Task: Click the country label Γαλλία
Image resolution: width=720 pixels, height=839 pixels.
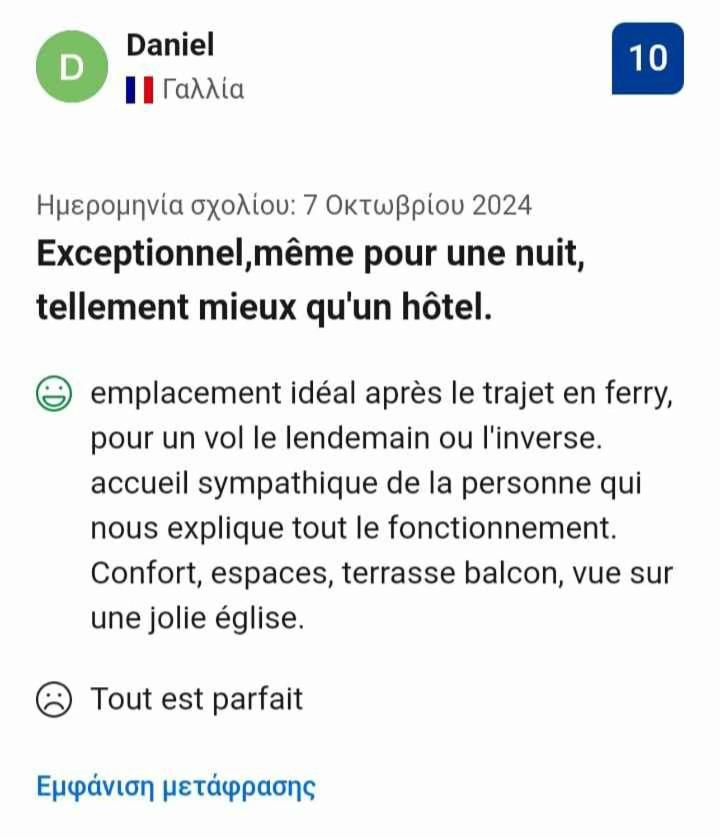Action: (x=203, y=89)
